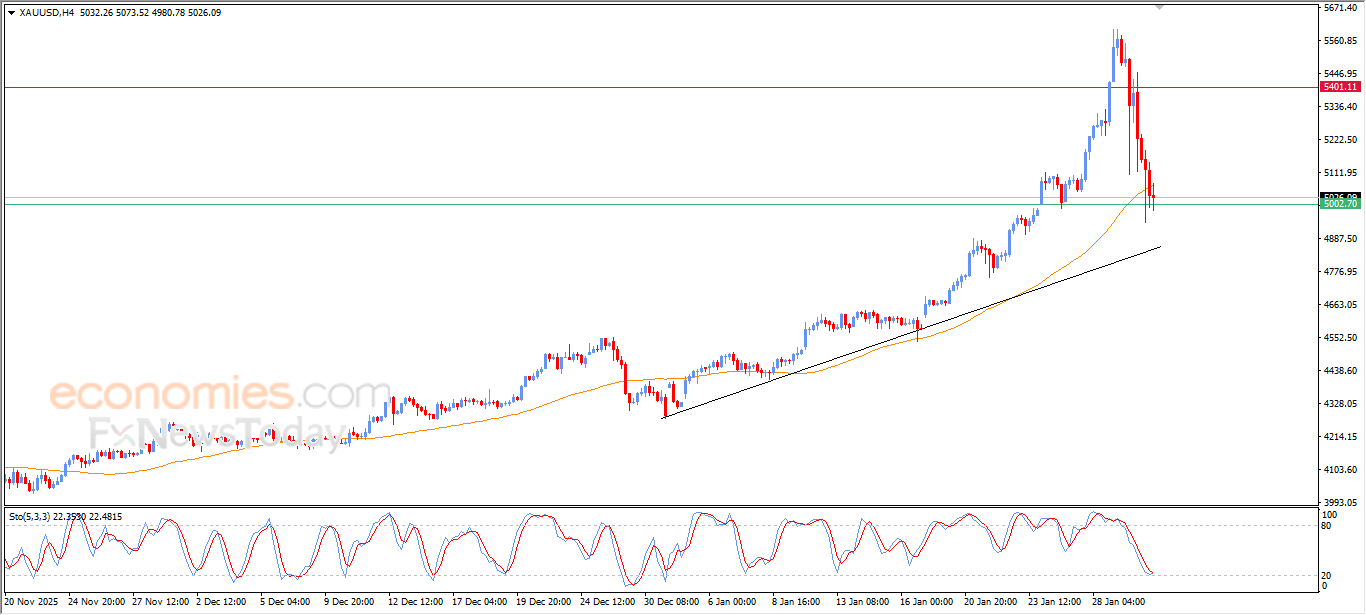Click the 4103.60 price axis label
Viewport: 1366px width, 615px height.
[1340, 470]
